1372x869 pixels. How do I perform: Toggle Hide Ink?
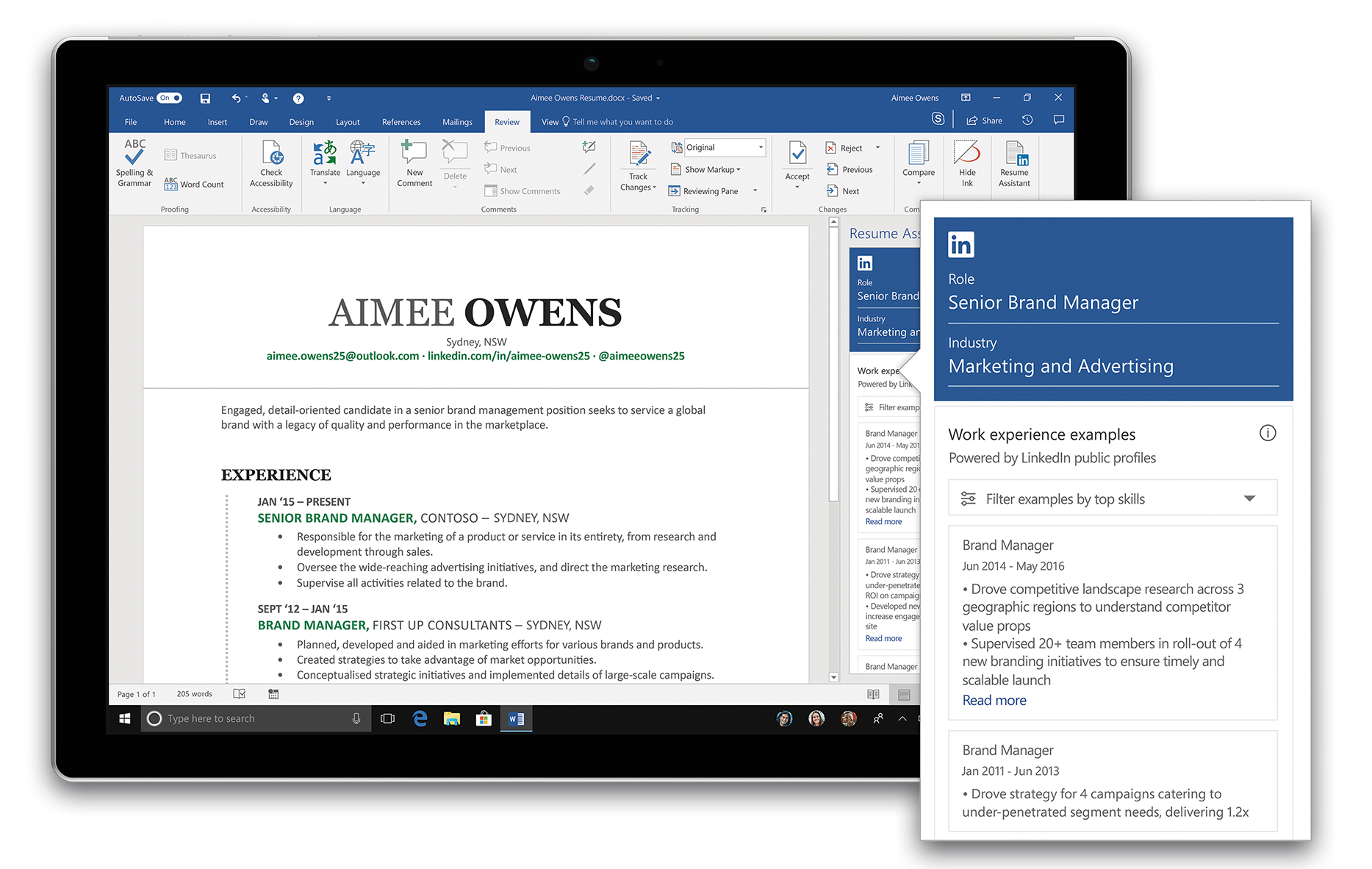coord(967,163)
